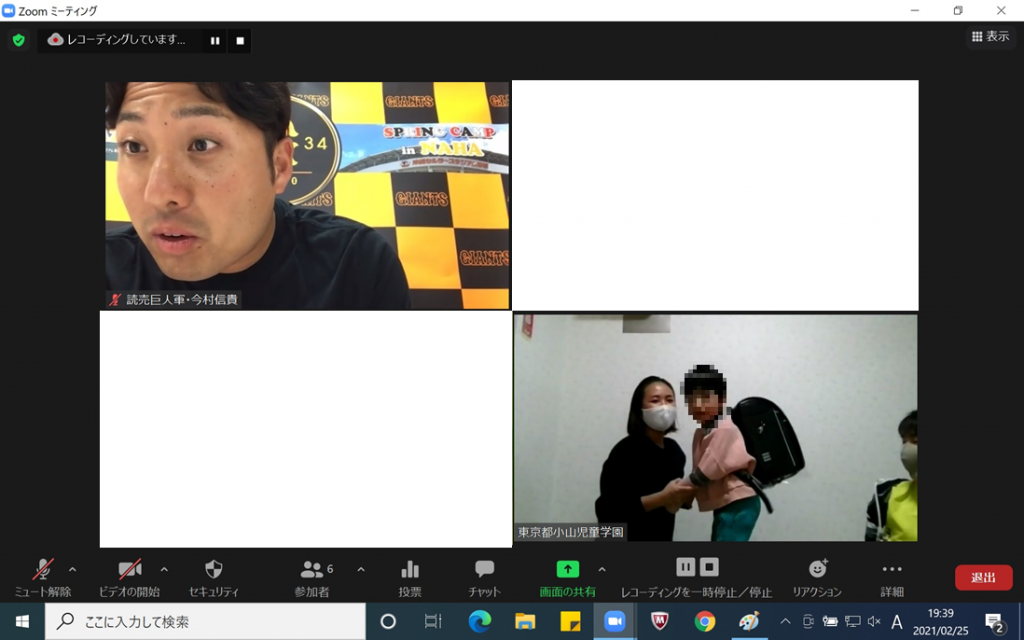
Task: Open the 詳細 more options menu
Action: [891, 579]
